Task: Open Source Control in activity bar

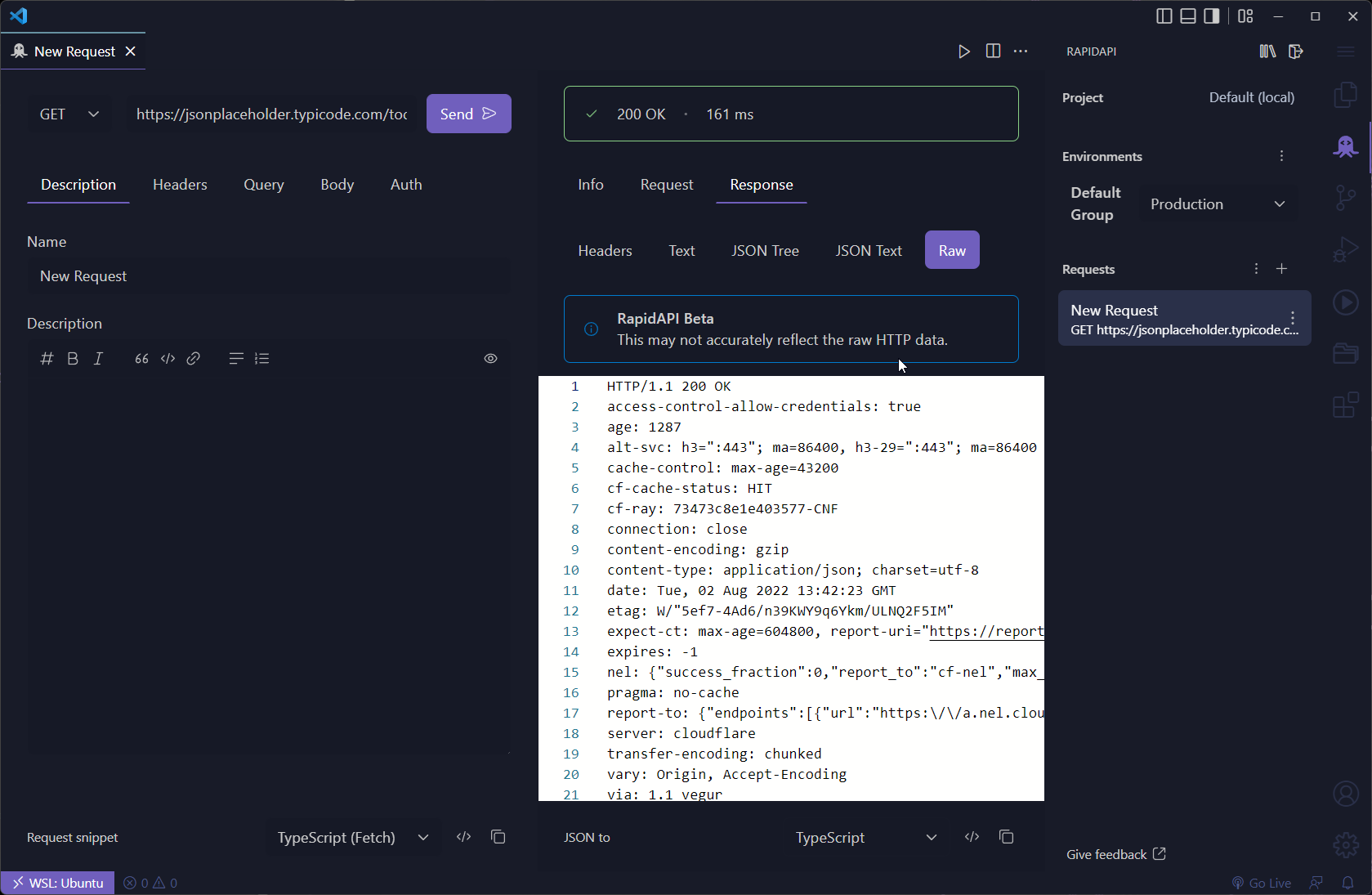Action: [1346, 198]
